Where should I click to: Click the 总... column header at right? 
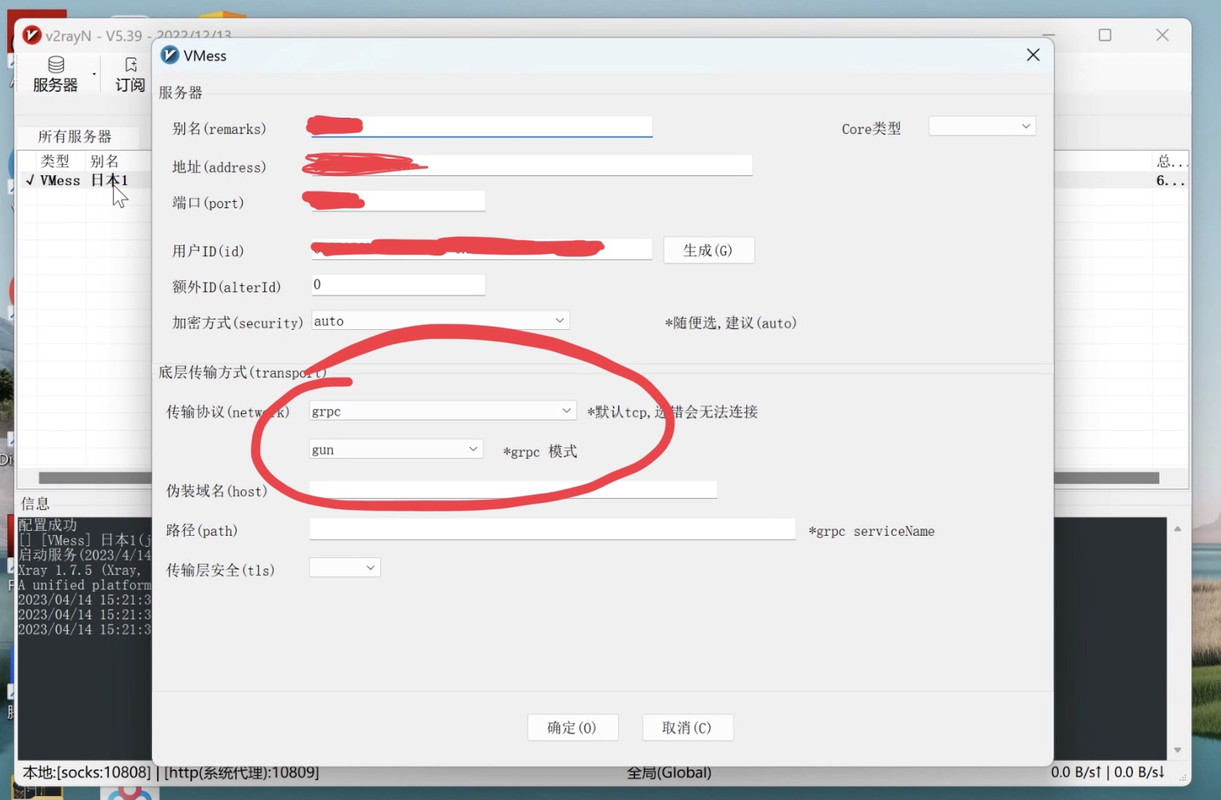(1170, 161)
